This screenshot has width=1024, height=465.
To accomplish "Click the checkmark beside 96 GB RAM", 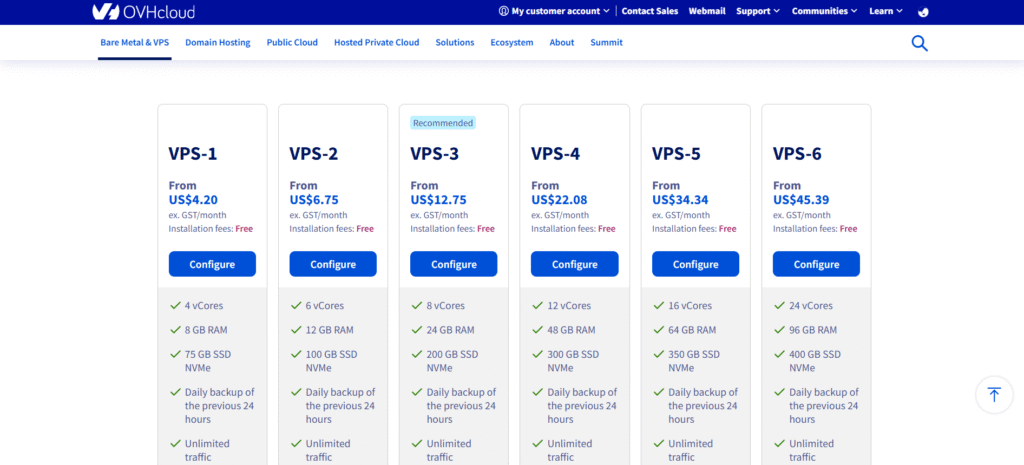I will (778, 330).
